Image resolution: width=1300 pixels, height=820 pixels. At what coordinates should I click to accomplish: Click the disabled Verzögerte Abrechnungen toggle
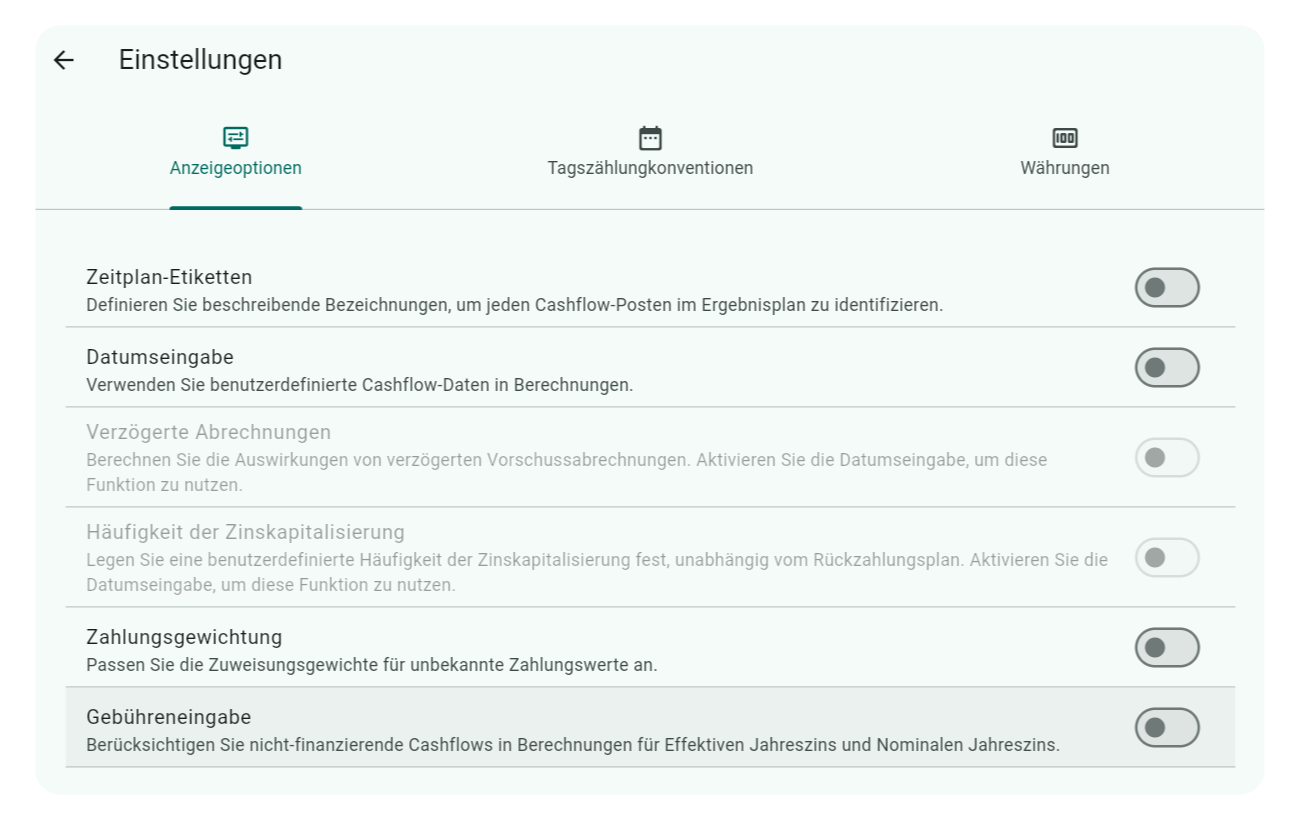(1166, 458)
